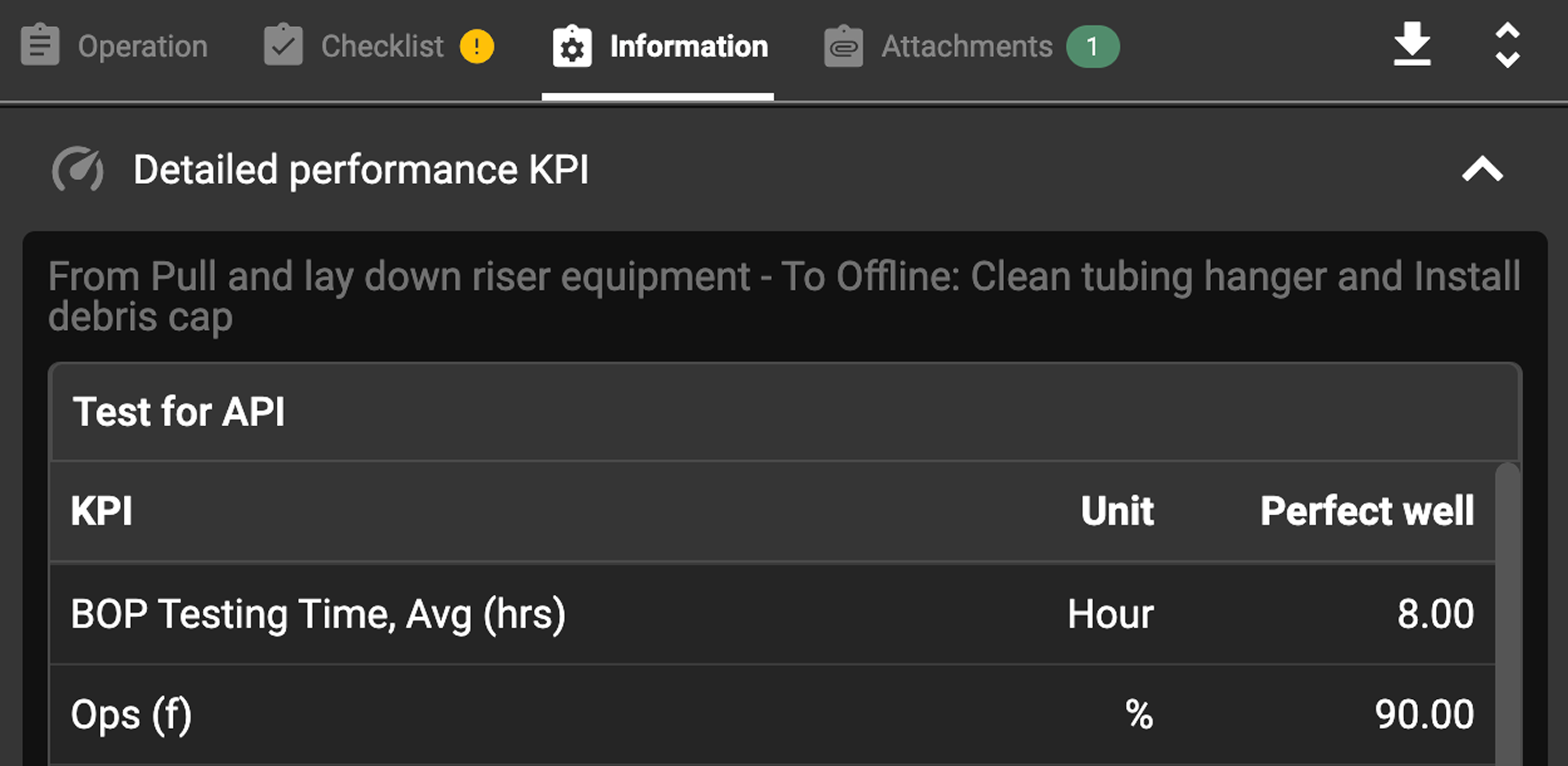The width and height of the screenshot is (1568, 766).
Task: Click the Attachments paperclip icon
Action: point(844,46)
